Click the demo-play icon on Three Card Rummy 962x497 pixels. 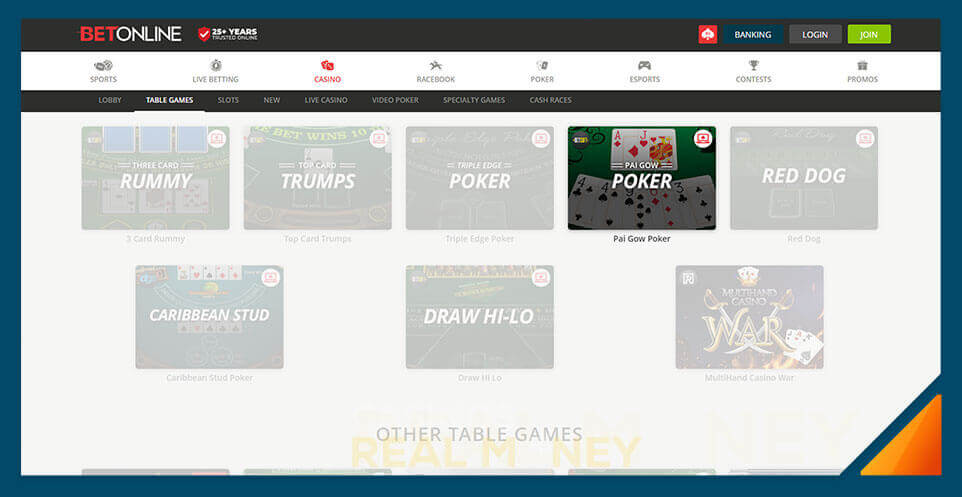tap(217, 139)
